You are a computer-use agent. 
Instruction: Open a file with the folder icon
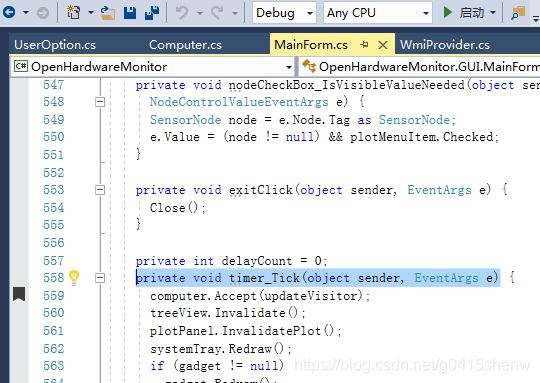(x=108, y=12)
